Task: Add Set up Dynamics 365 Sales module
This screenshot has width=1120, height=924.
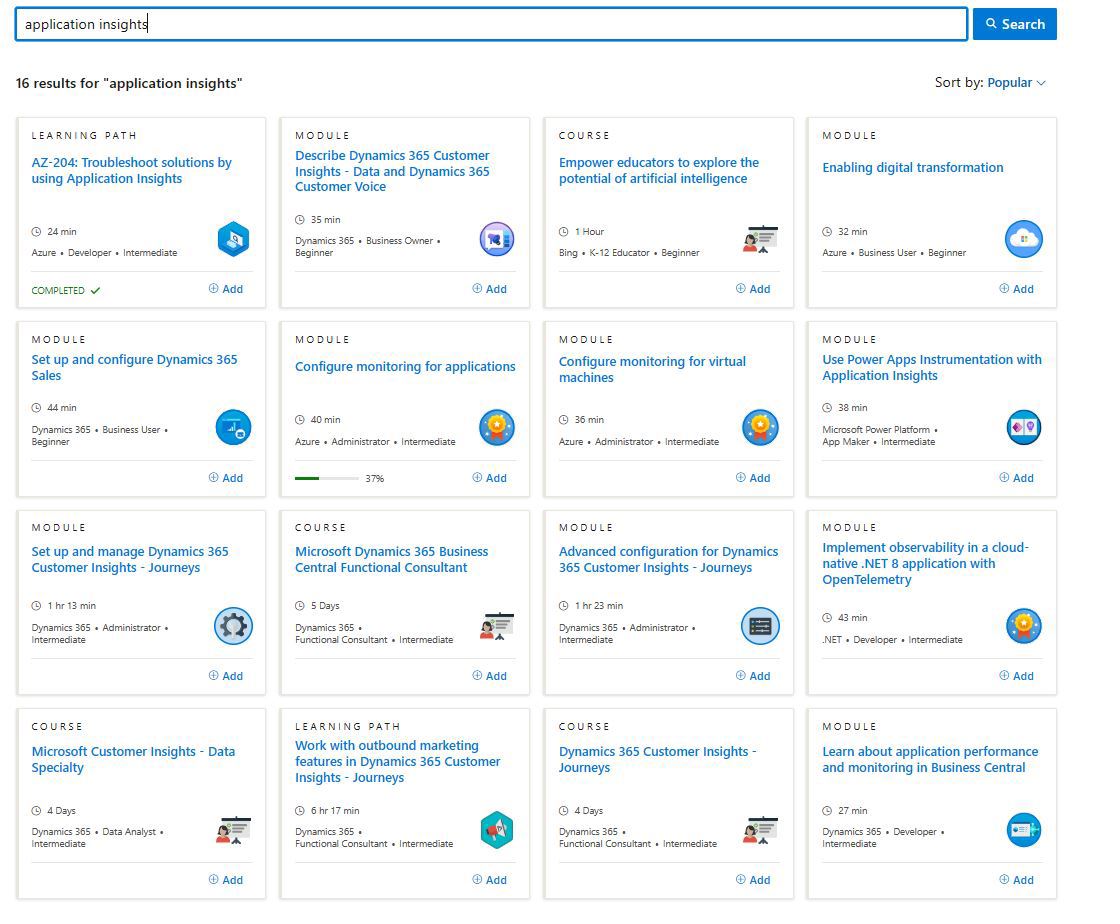Action: (x=226, y=478)
